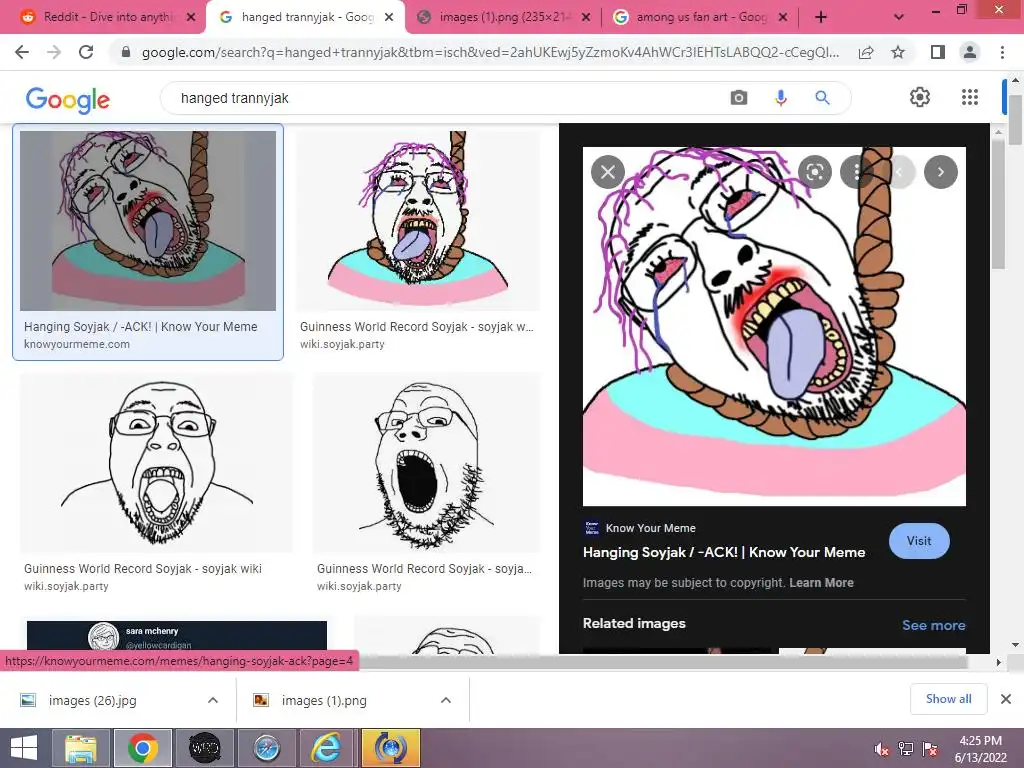Open the Chrome three-dot menu
The image size is (1024, 768).
pos(1002,52)
